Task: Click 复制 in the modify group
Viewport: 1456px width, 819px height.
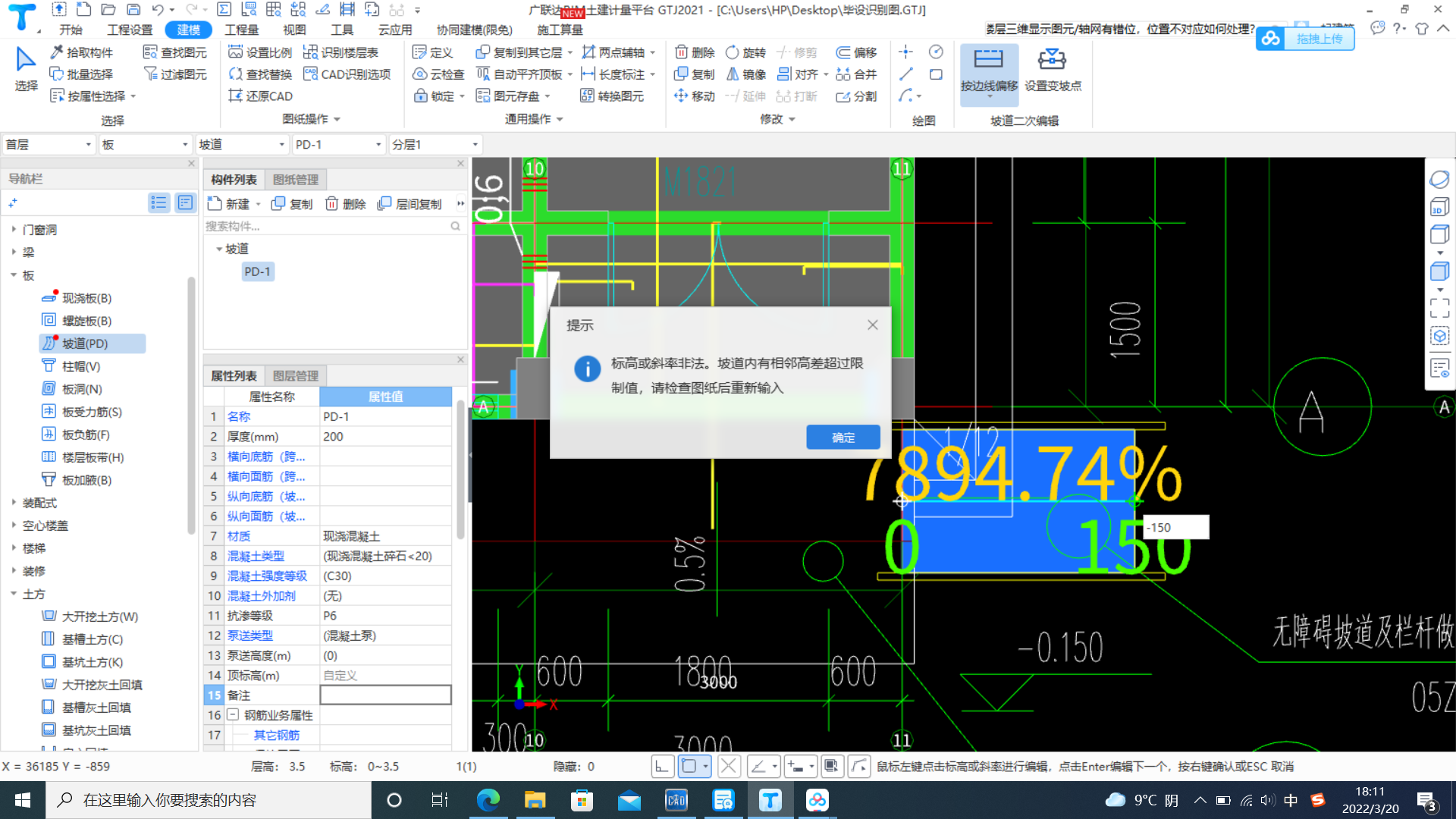Action: pos(695,74)
